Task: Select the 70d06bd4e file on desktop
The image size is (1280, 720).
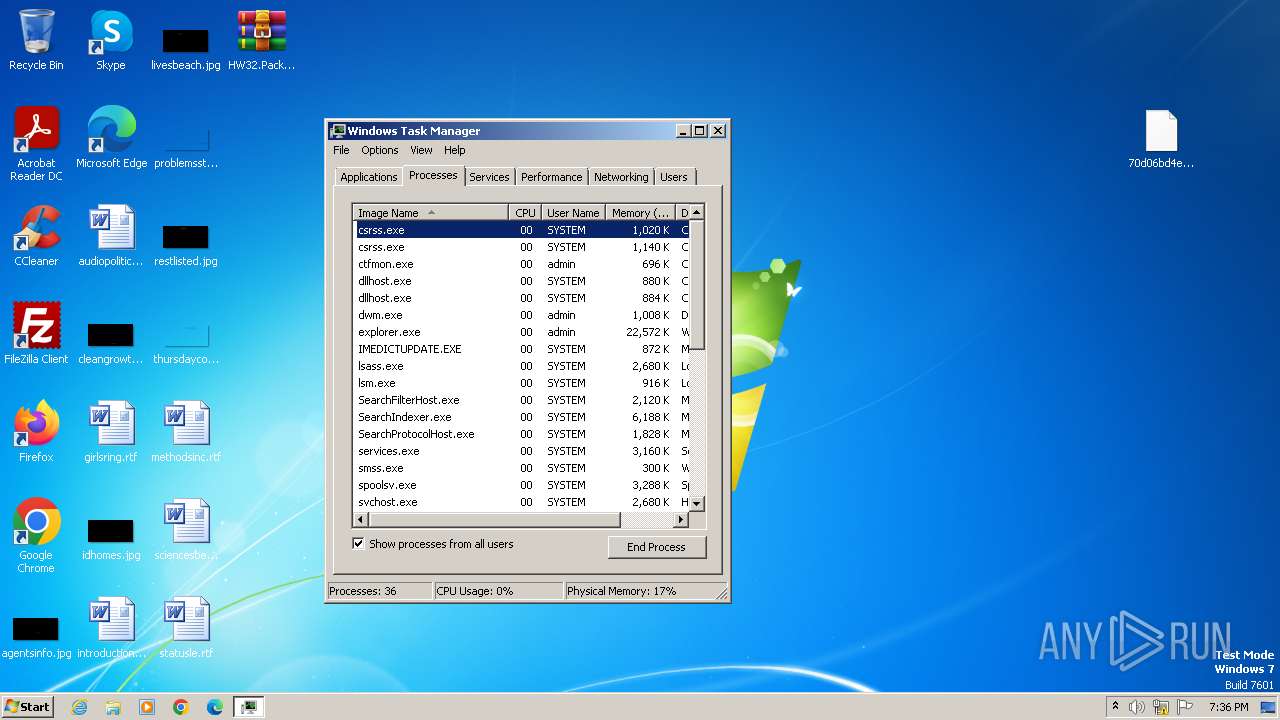Action: tap(1161, 138)
